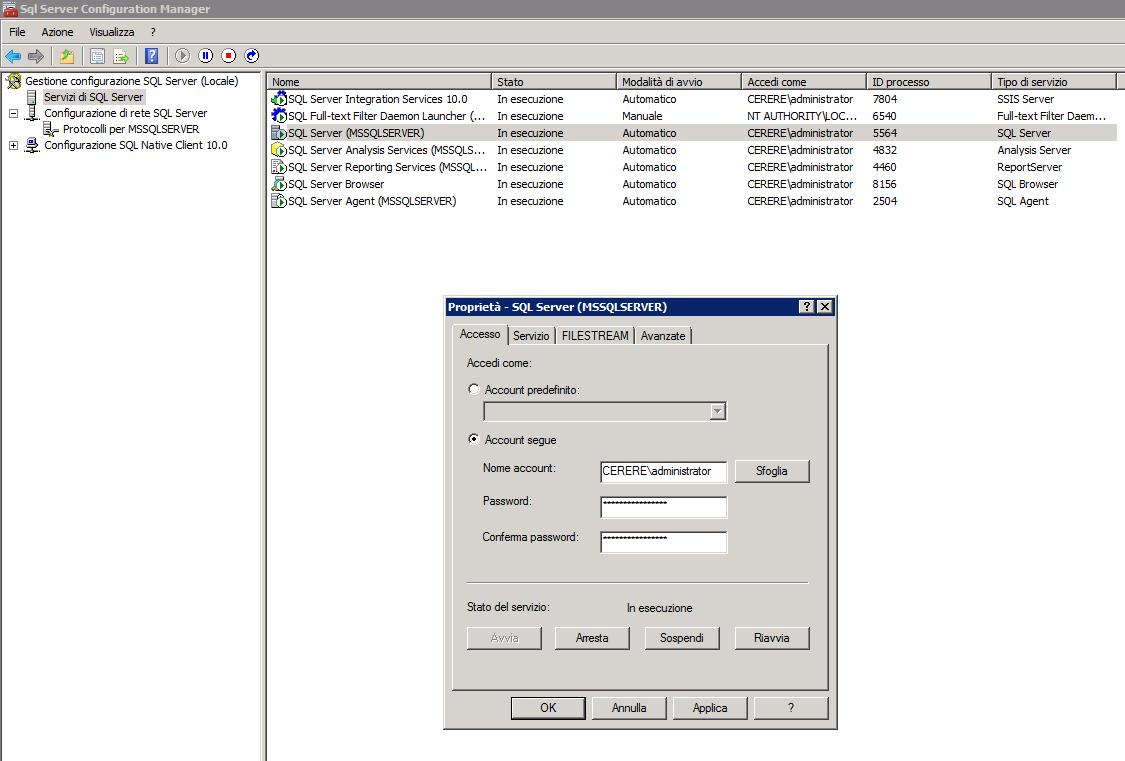Click the Conferma password input field
Viewport: 1125px width, 761px height.
(x=663, y=542)
